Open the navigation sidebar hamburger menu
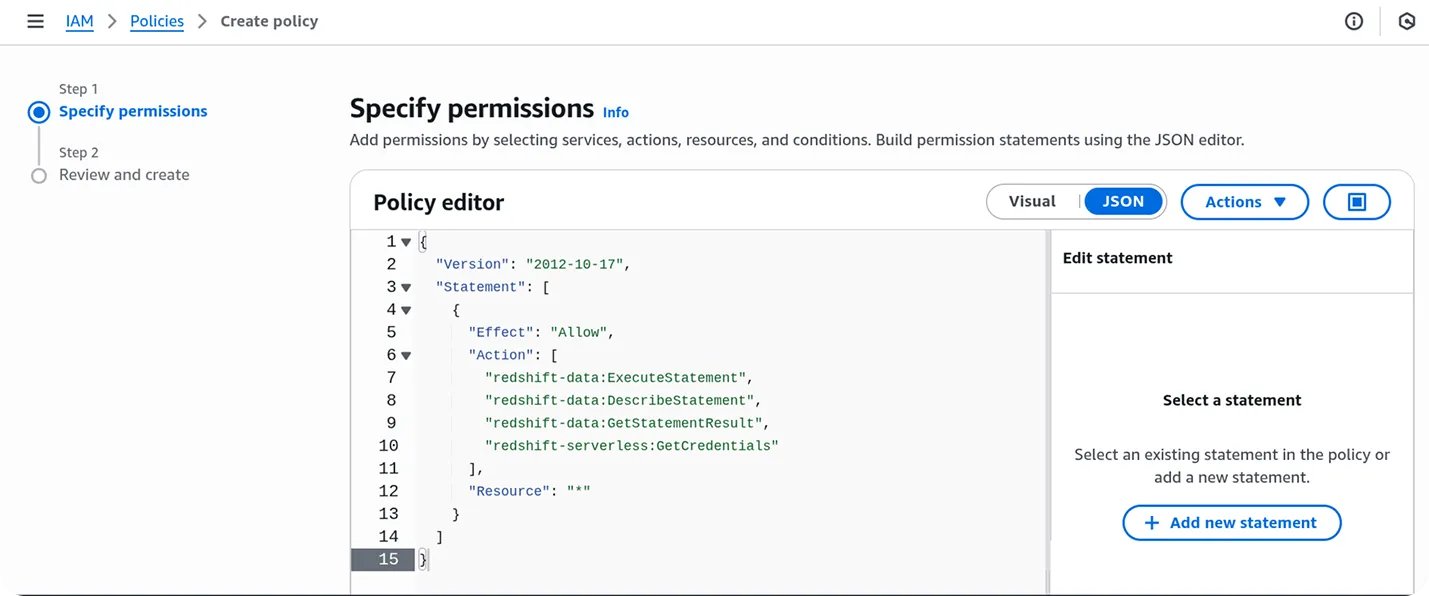This screenshot has width=1429, height=596. [x=35, y=20]
